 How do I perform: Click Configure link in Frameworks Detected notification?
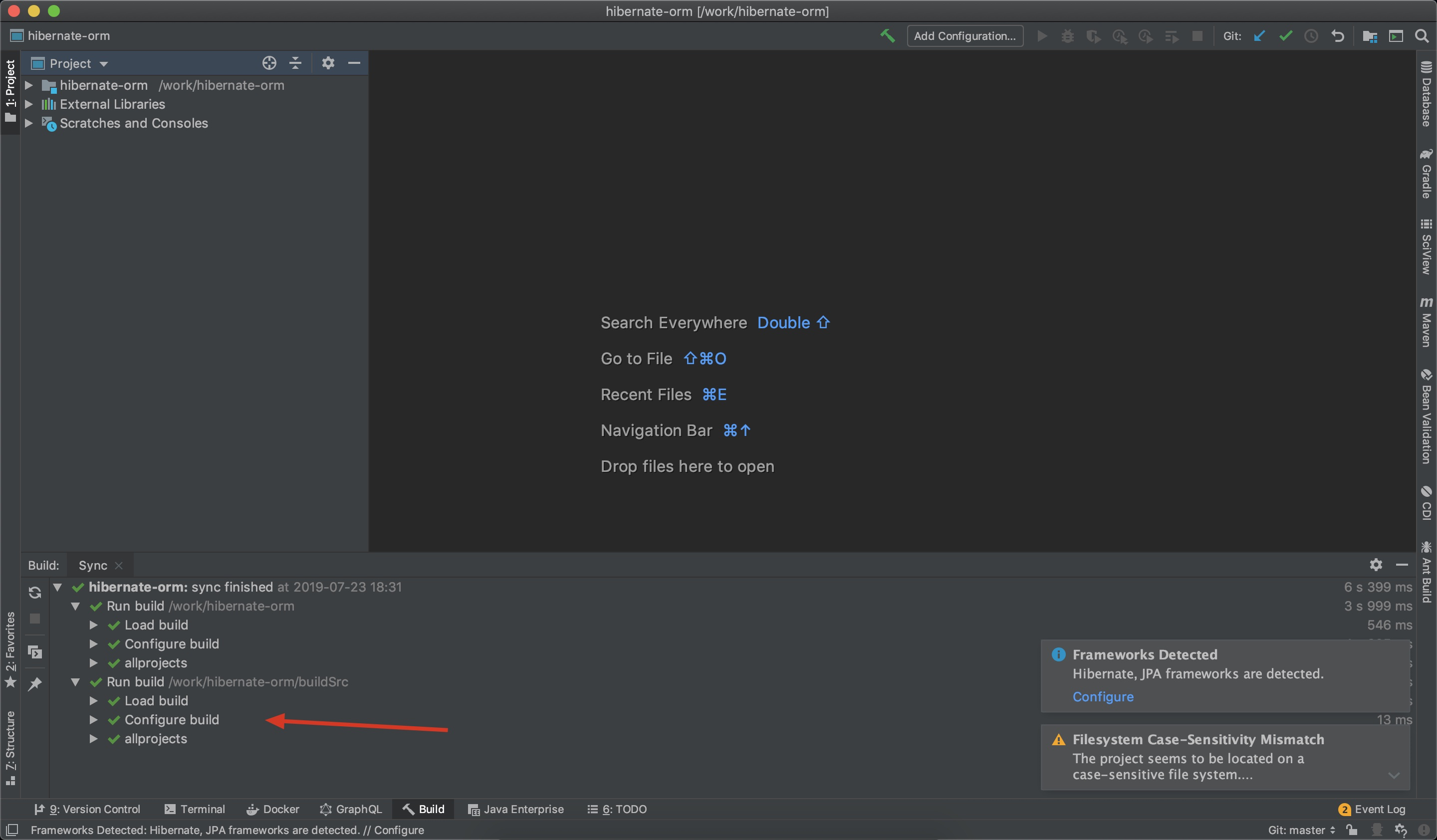[x=1102, y=696]
